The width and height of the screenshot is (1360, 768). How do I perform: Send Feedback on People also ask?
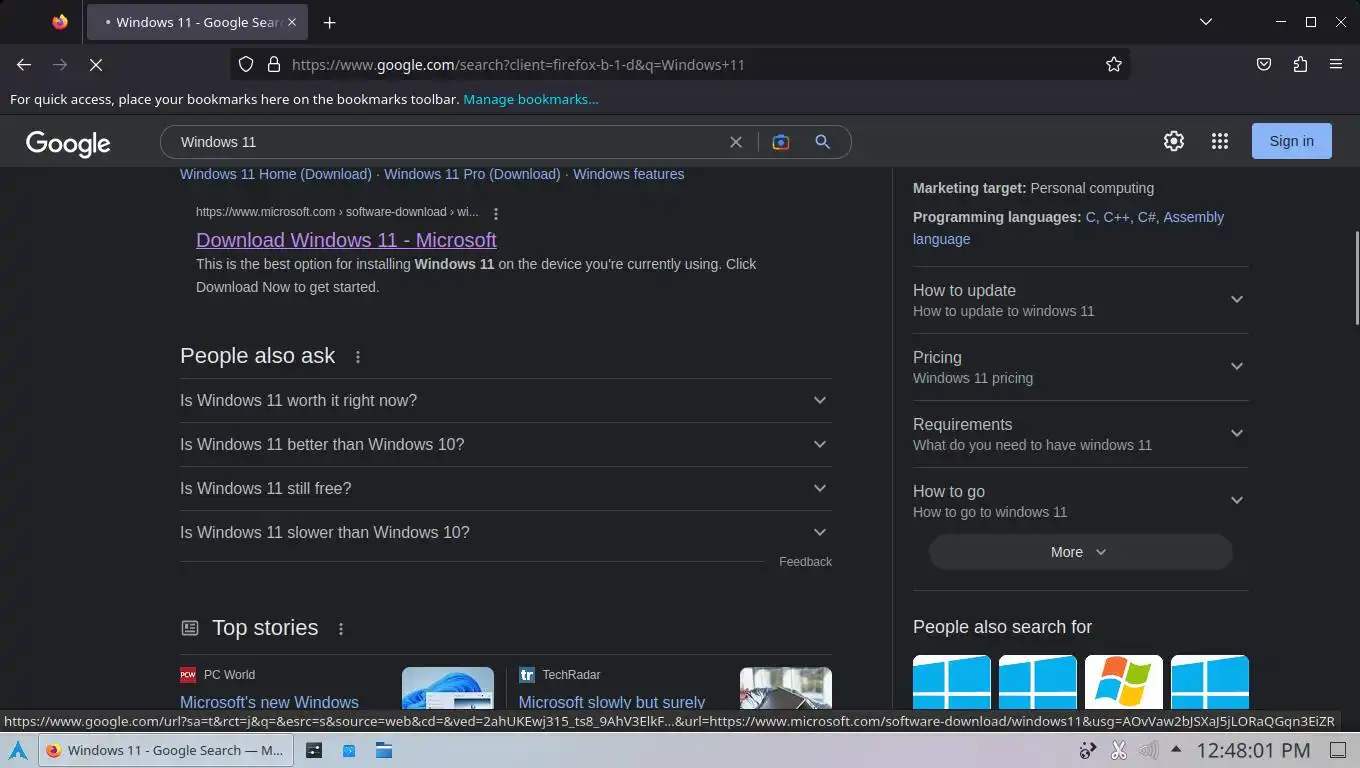coord(805,562)
